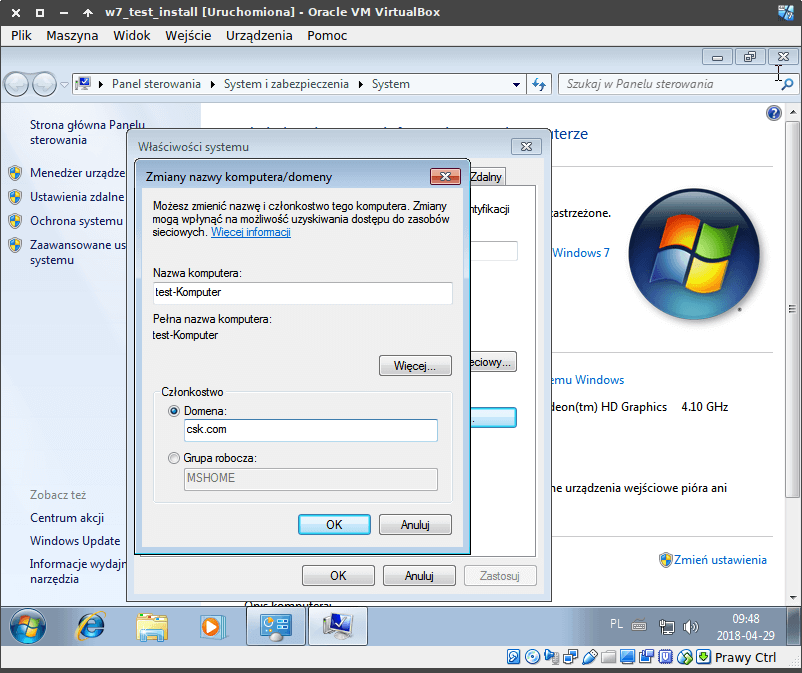Click the keyboard icon in the system tray
This screenshot has width=802, height=673.
(x=639, y=625)
